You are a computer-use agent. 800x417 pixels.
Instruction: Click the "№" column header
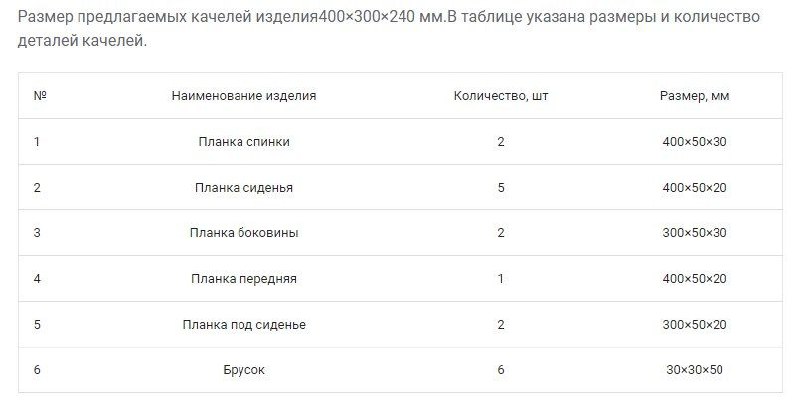pos(41,96)
